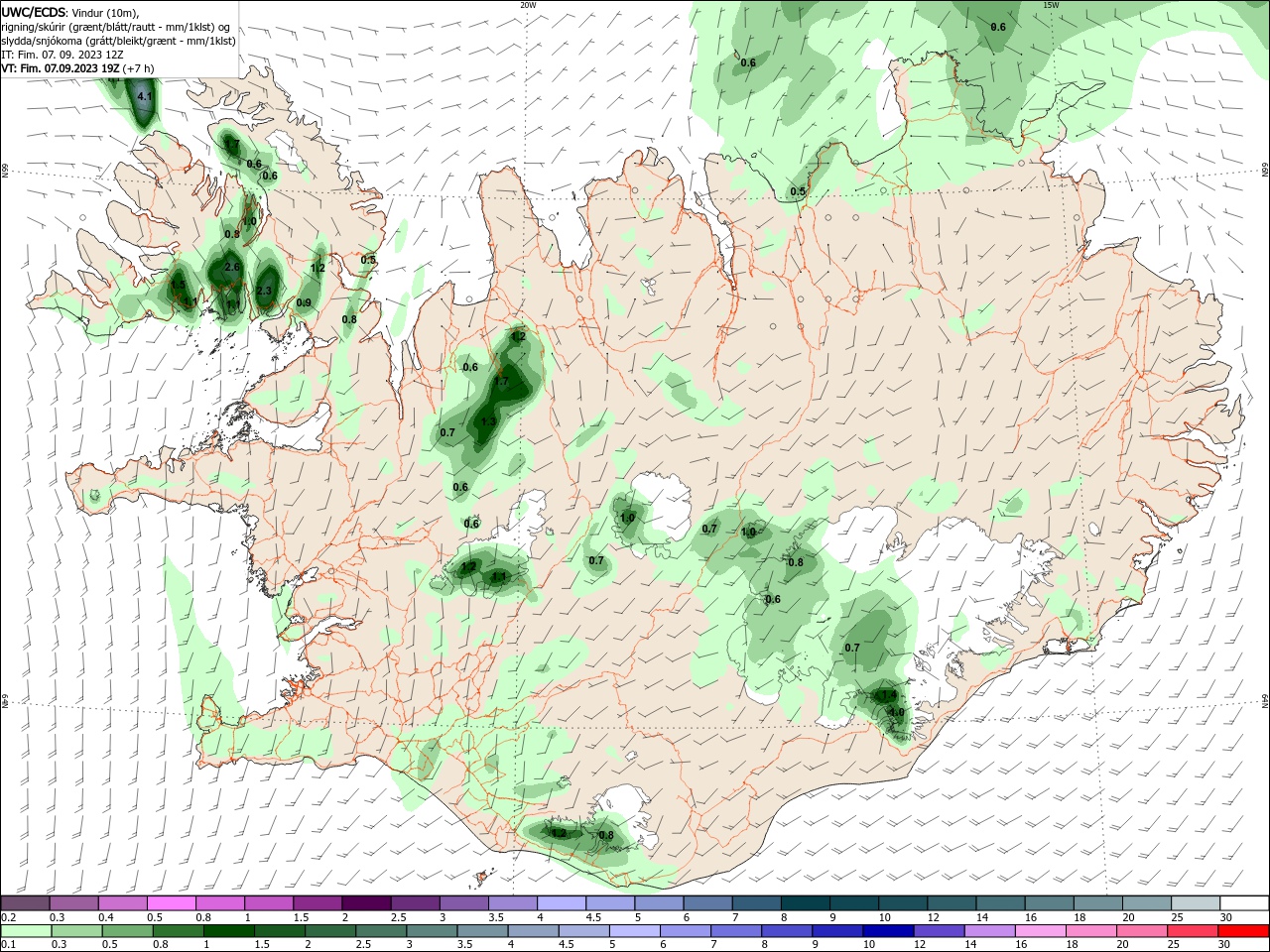The height and width of the screenshot is (952, 1270).
Task: Pick light lavender top-row swatch between 4 and 4.5
Action: [x=562, y=902]
